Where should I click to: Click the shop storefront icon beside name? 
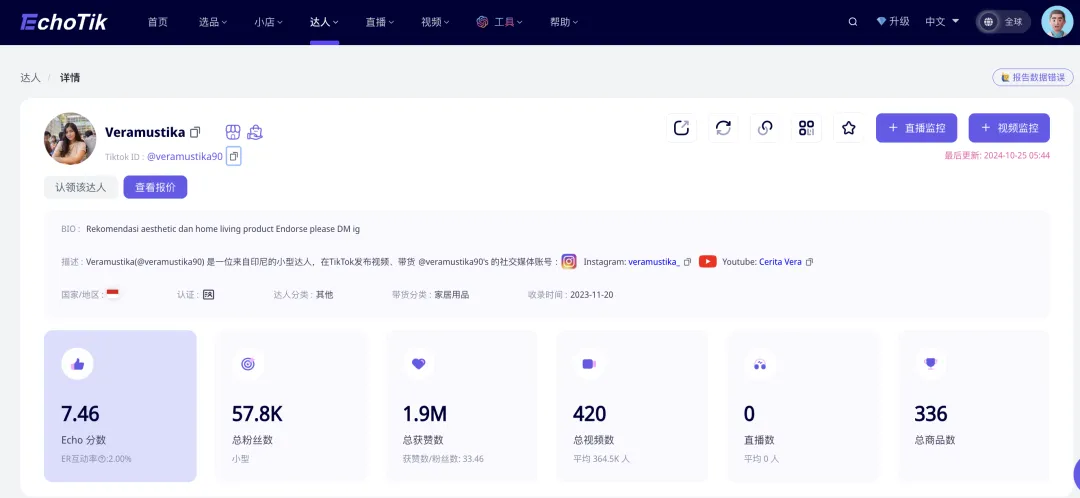click(232, 132)
